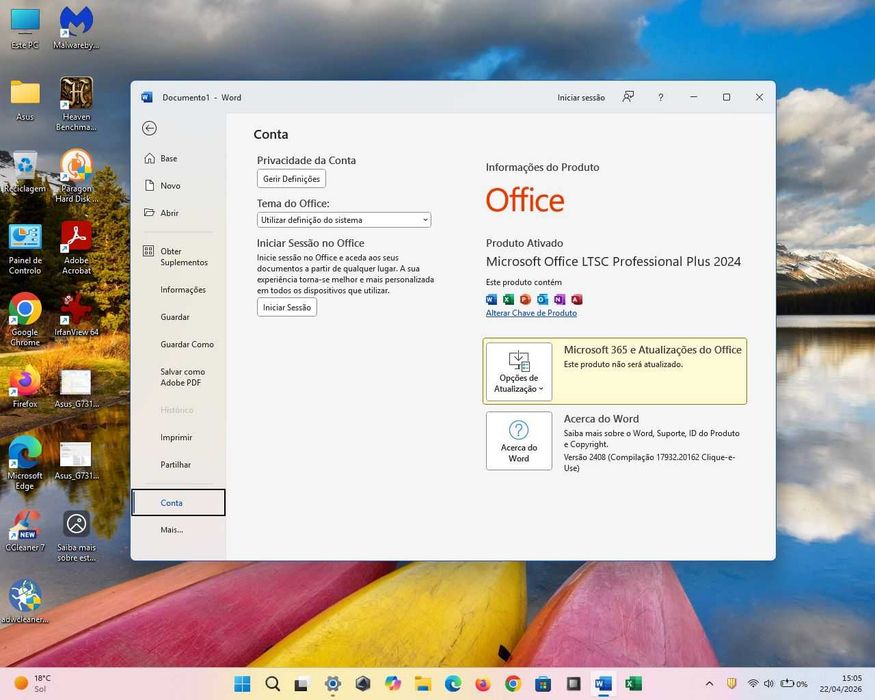Select IrfanView 64 desktop shortcut
The width and height of the screenshot is (875, 700).
(x=76, y=315)
